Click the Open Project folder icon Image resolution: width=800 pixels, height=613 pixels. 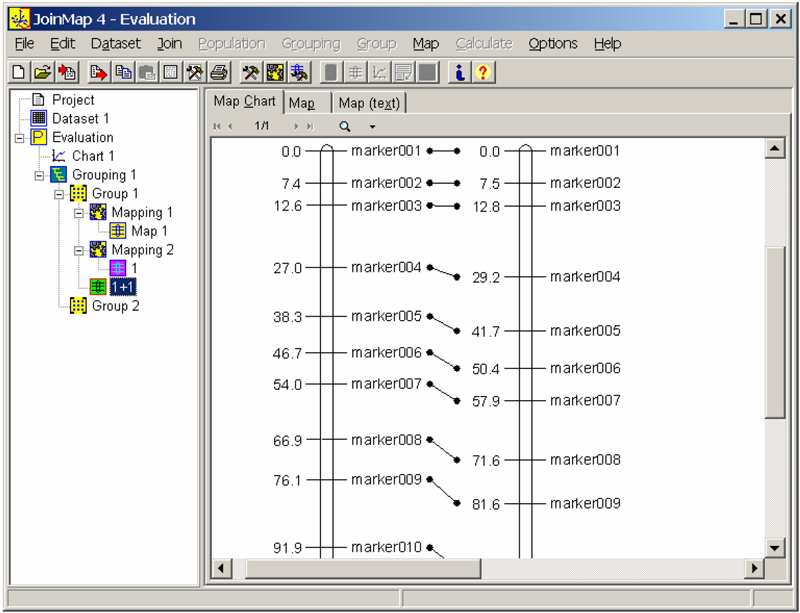click(x=43, y=72)
